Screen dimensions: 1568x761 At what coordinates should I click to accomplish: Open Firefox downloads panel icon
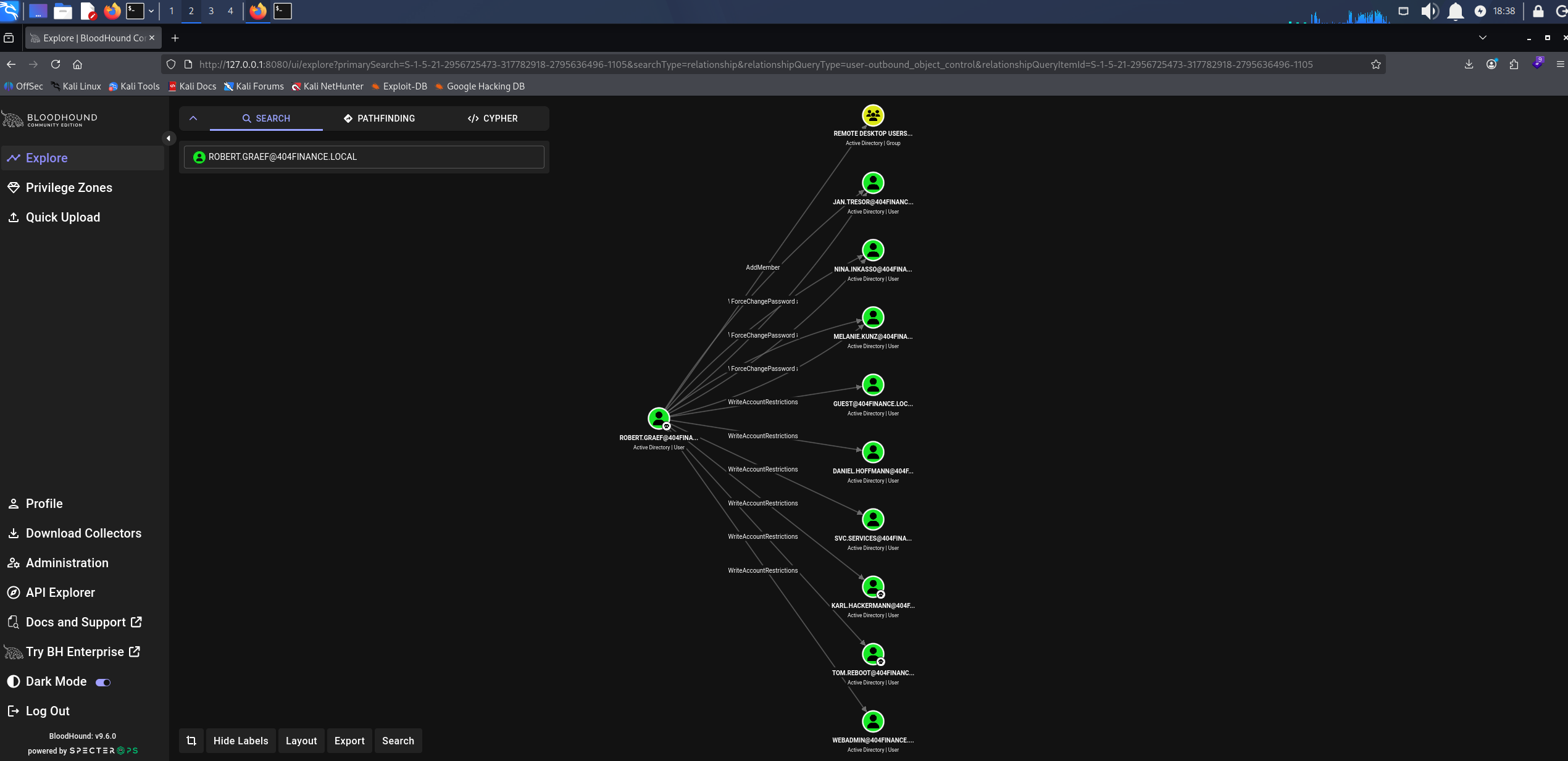(x=1469, y=64)
